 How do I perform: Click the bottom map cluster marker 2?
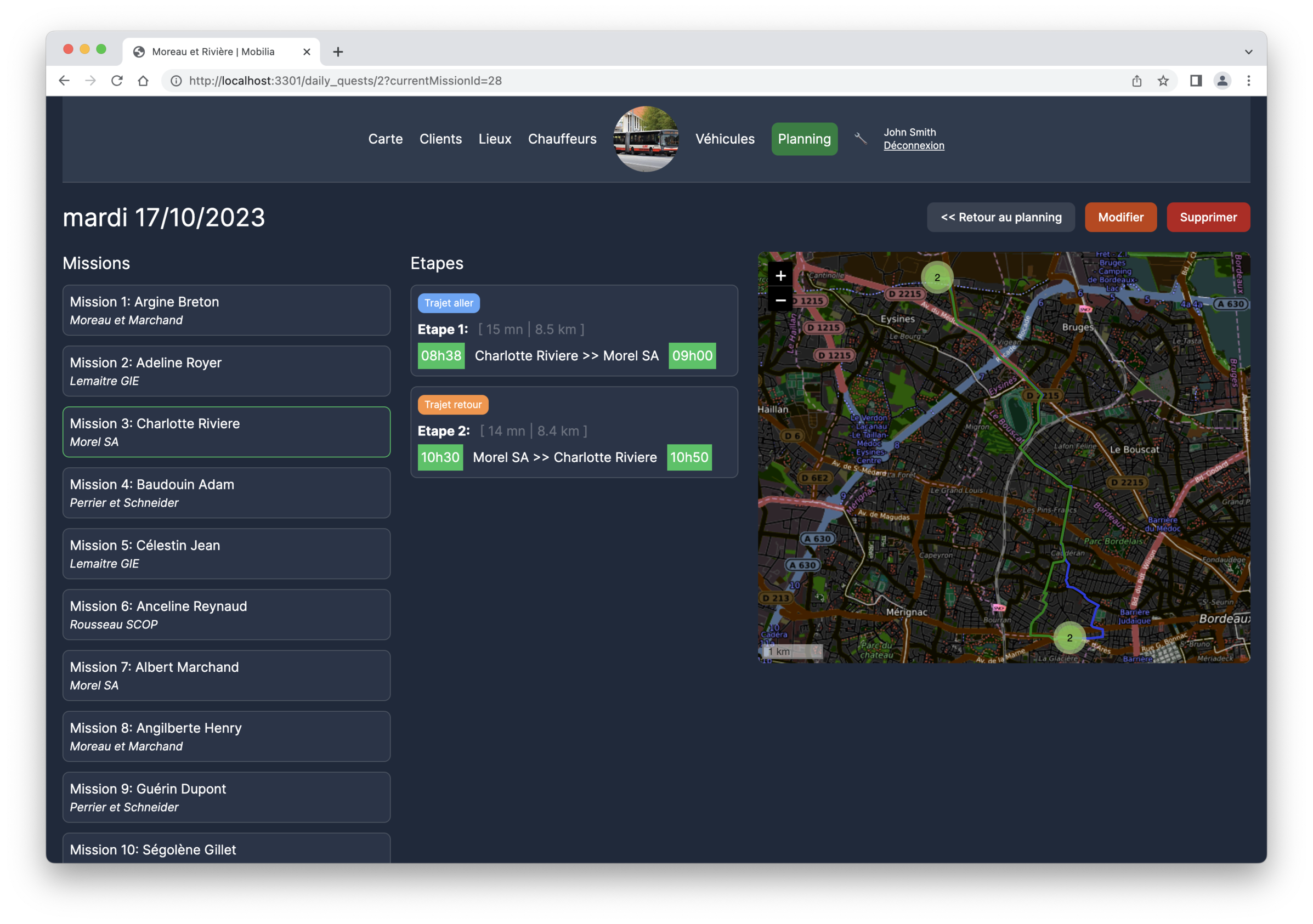[1069, 638]
